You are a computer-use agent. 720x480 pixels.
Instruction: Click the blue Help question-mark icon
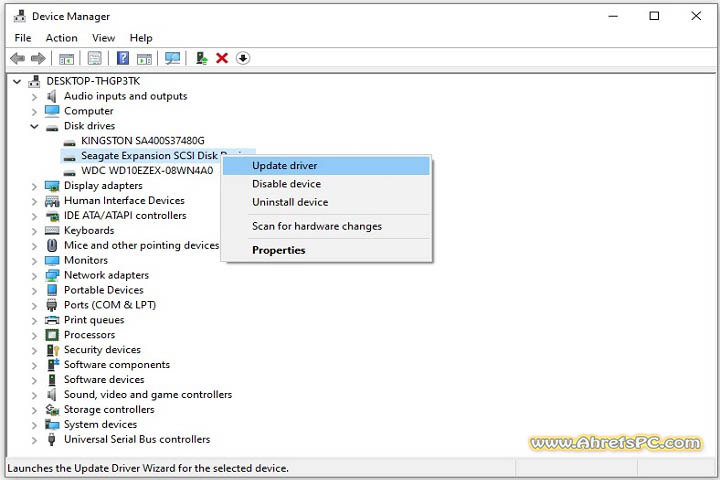coord(123,58)
